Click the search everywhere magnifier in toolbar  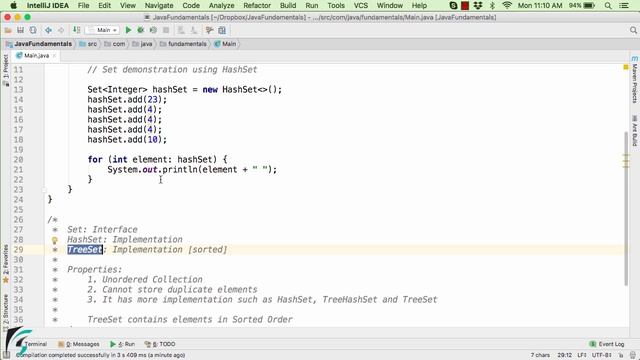(633, 30)
